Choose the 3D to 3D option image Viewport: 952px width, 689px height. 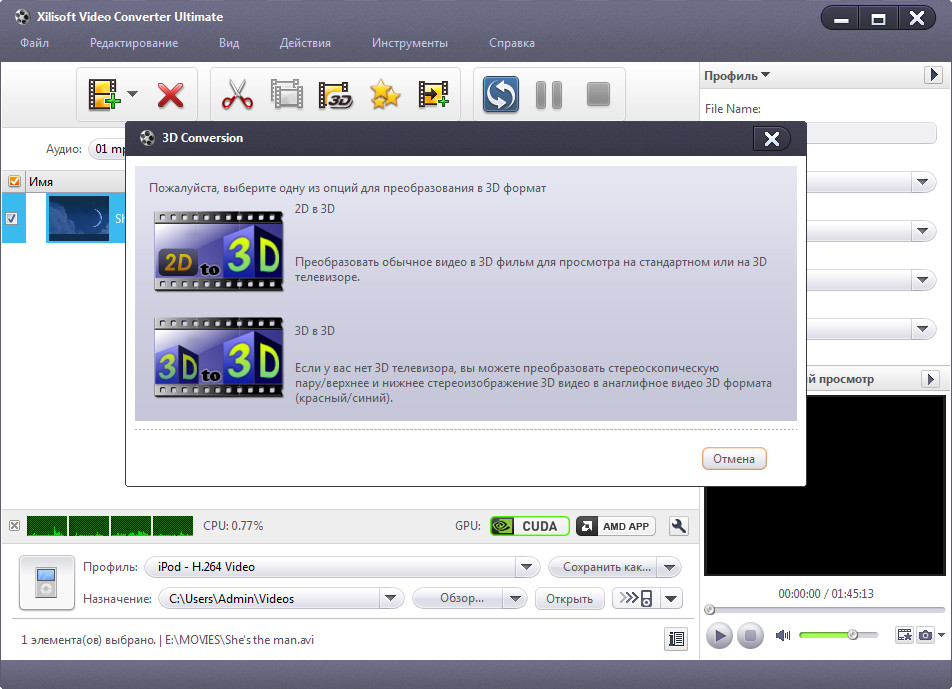219,358
